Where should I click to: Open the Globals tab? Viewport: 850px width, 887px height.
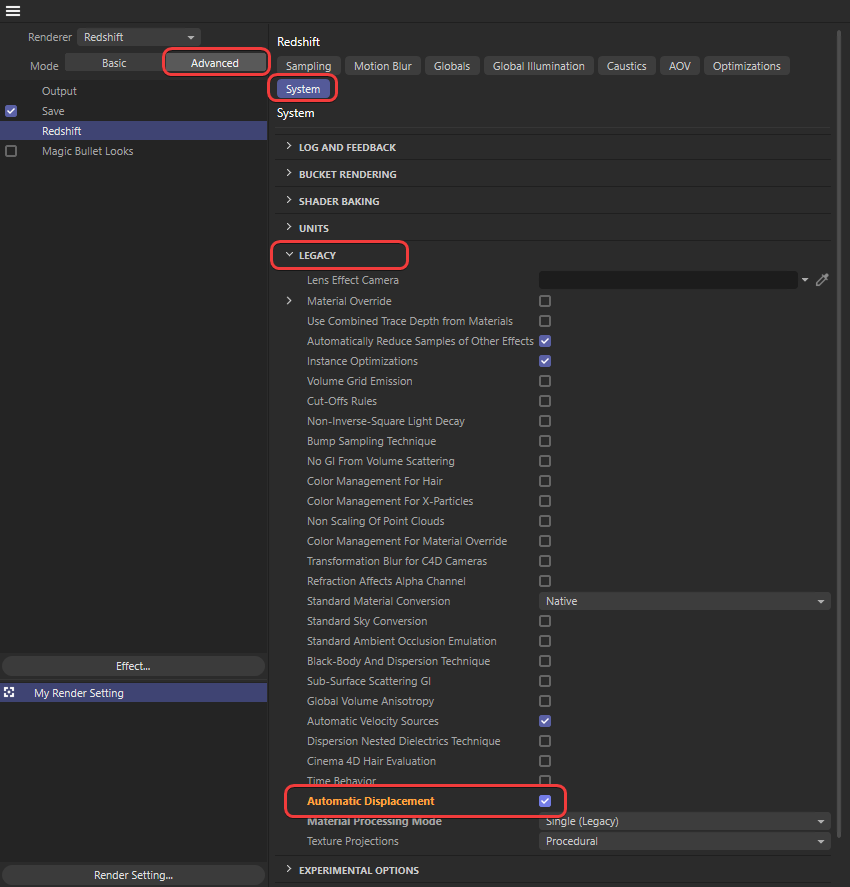pos(452,66)
